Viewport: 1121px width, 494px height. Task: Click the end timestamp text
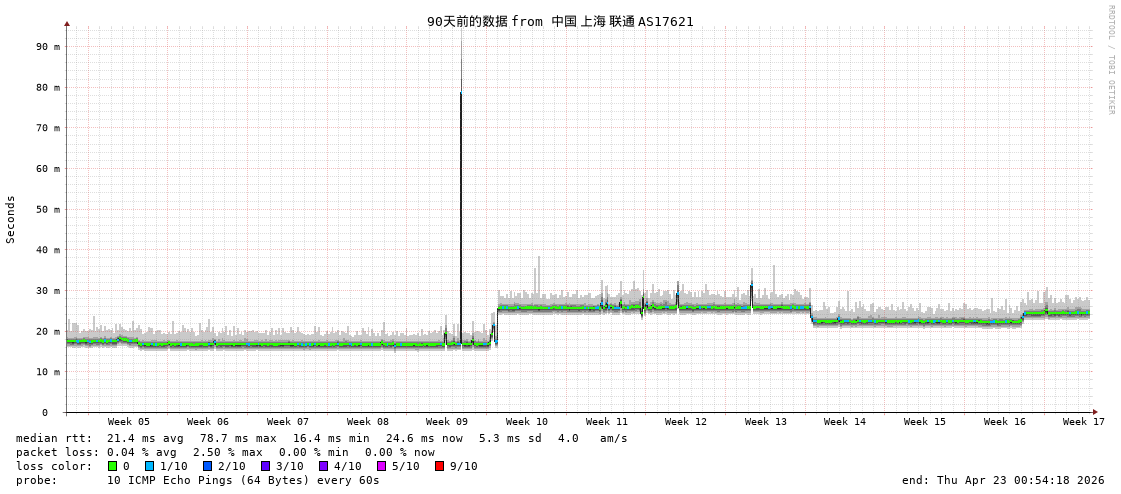point(1003,480)
